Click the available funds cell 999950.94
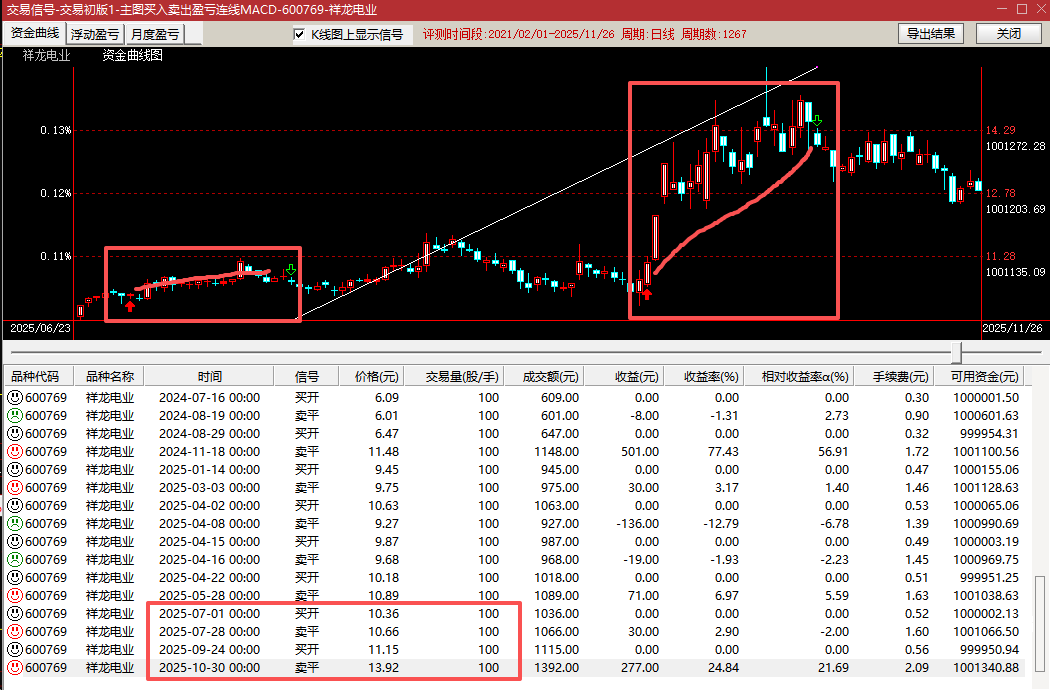The width and height of the screenshot is (1050, 690). pos(989,650)
